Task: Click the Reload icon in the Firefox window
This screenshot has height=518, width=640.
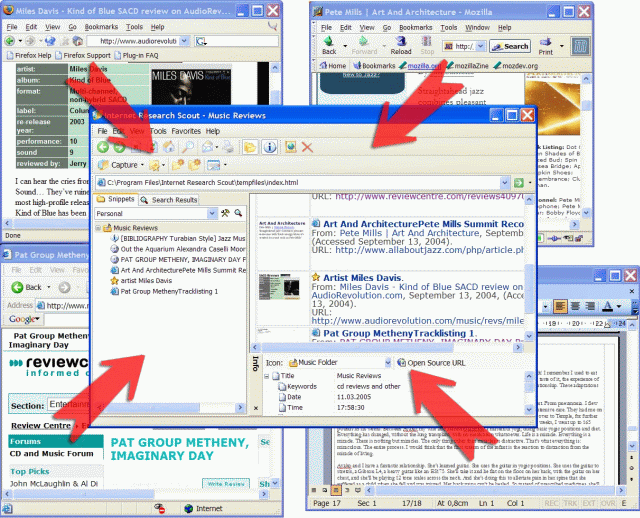Action: [x=50, y=41]
